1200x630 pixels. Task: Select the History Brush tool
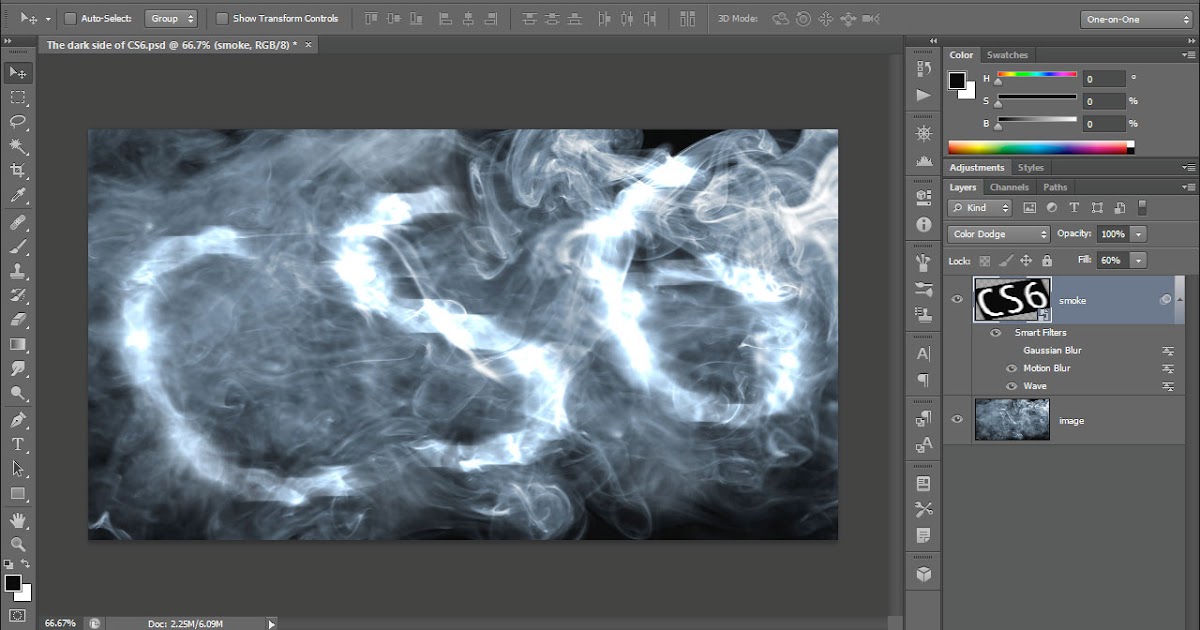[x=18, y=296]
